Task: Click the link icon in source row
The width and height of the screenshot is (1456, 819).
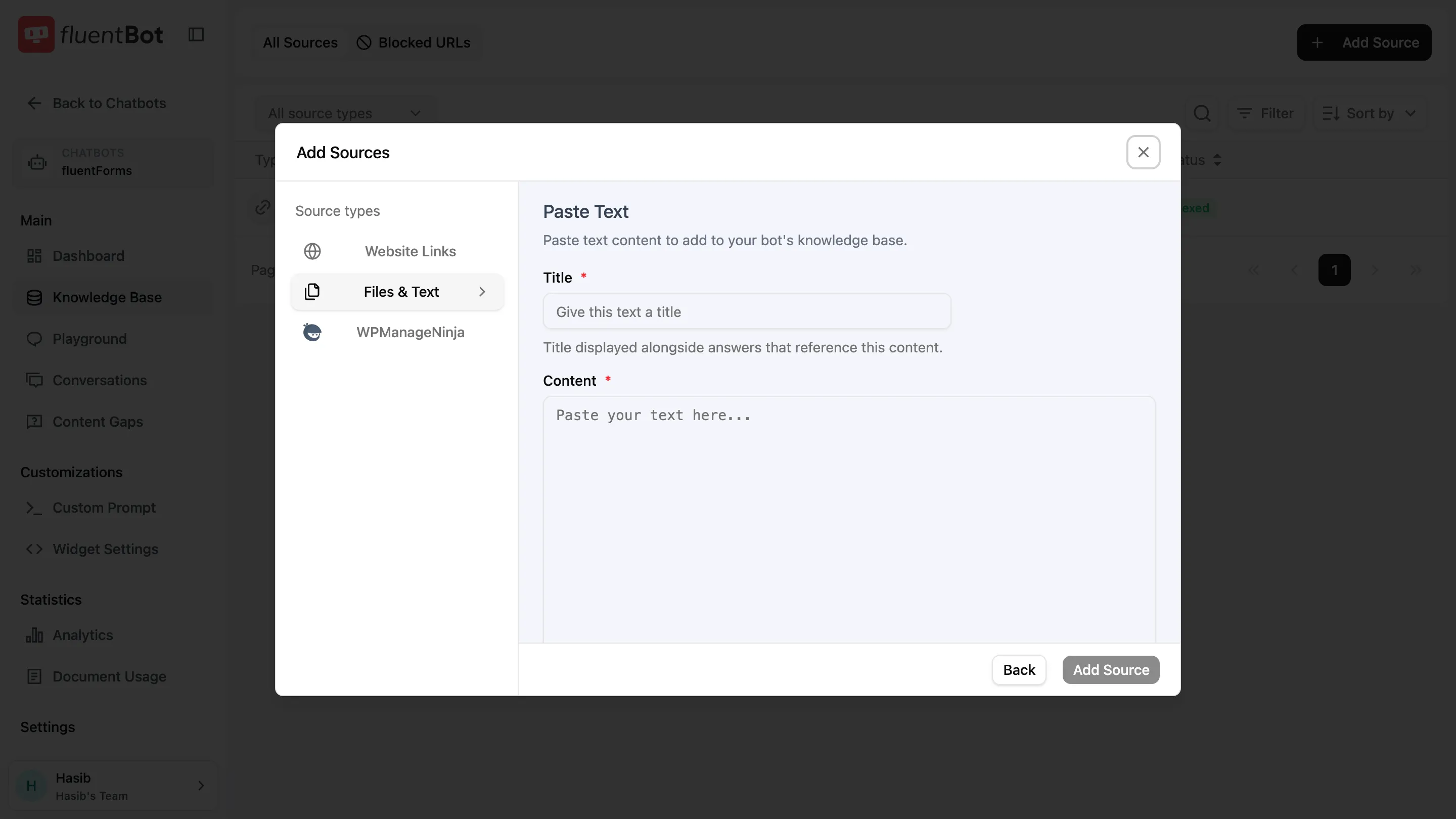Action: click(262, 207)
